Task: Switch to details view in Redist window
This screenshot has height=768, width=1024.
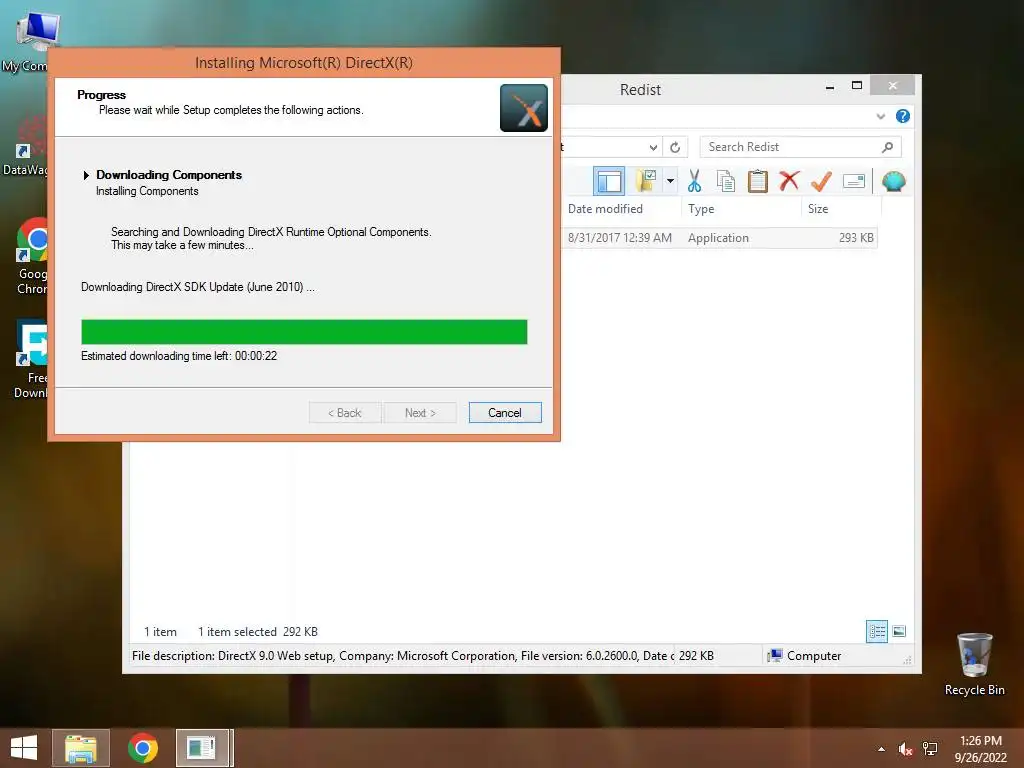Action: pos(876,632)
